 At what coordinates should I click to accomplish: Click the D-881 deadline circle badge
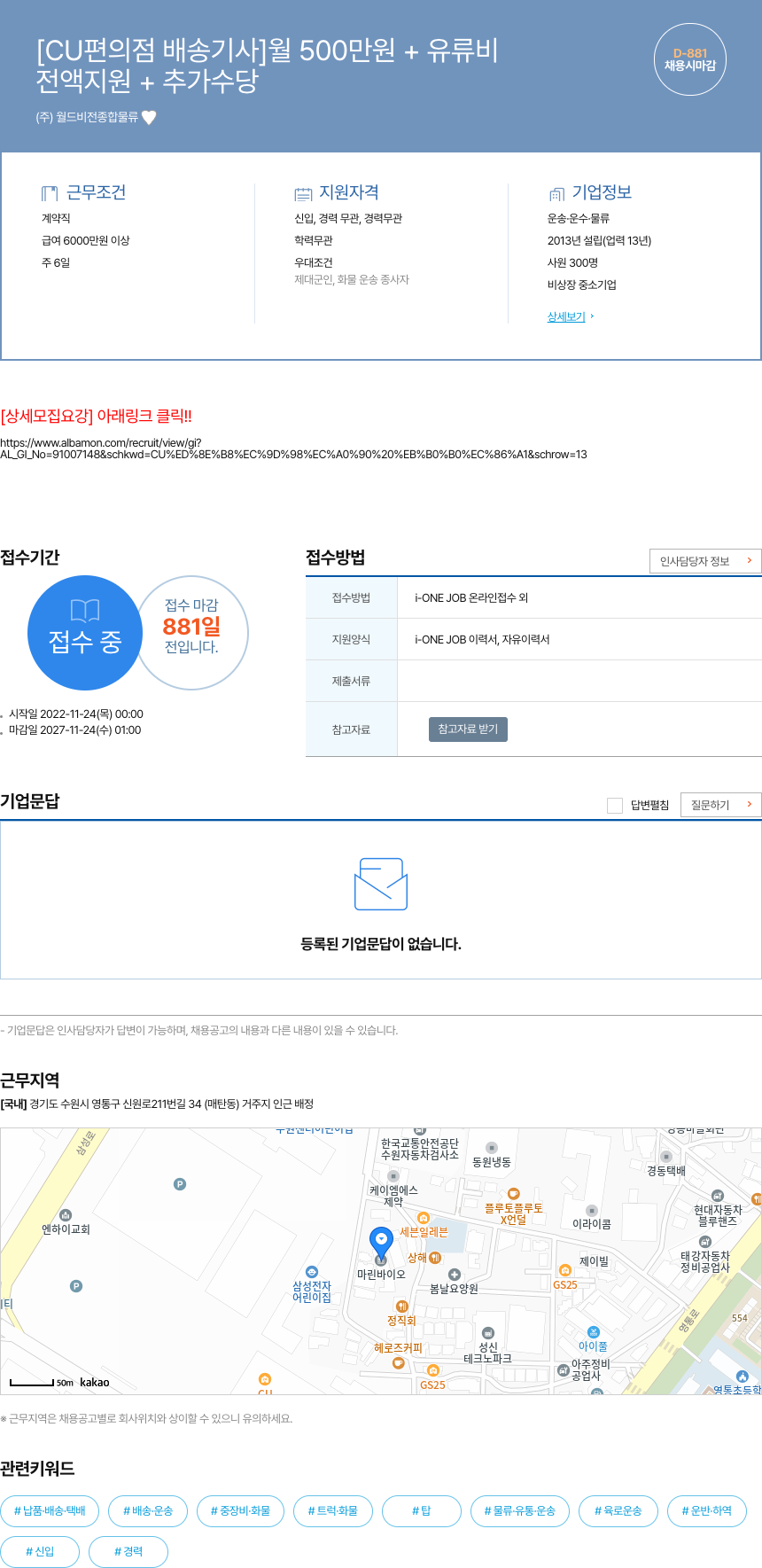coord(690,59)
